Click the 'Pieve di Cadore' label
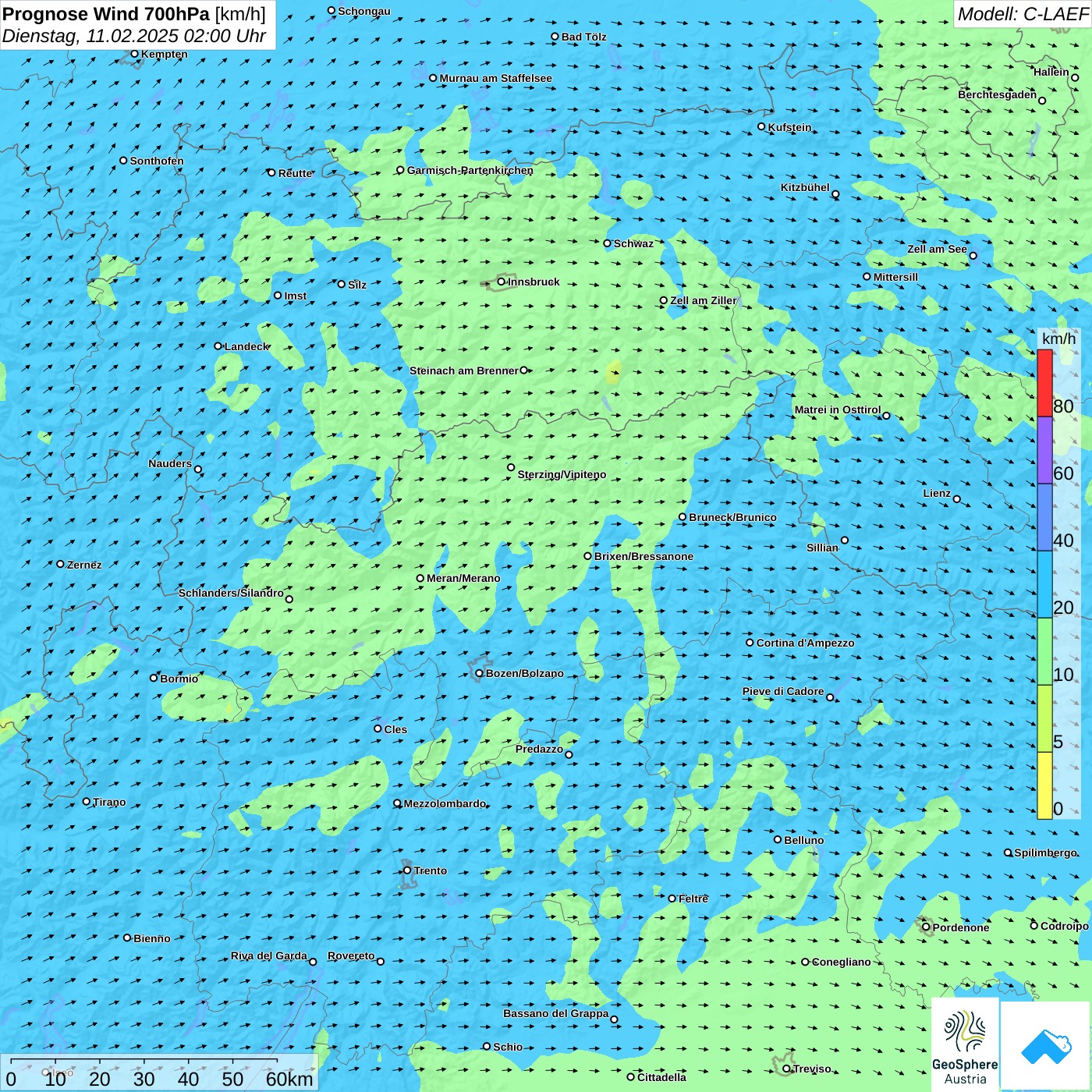 783,691
